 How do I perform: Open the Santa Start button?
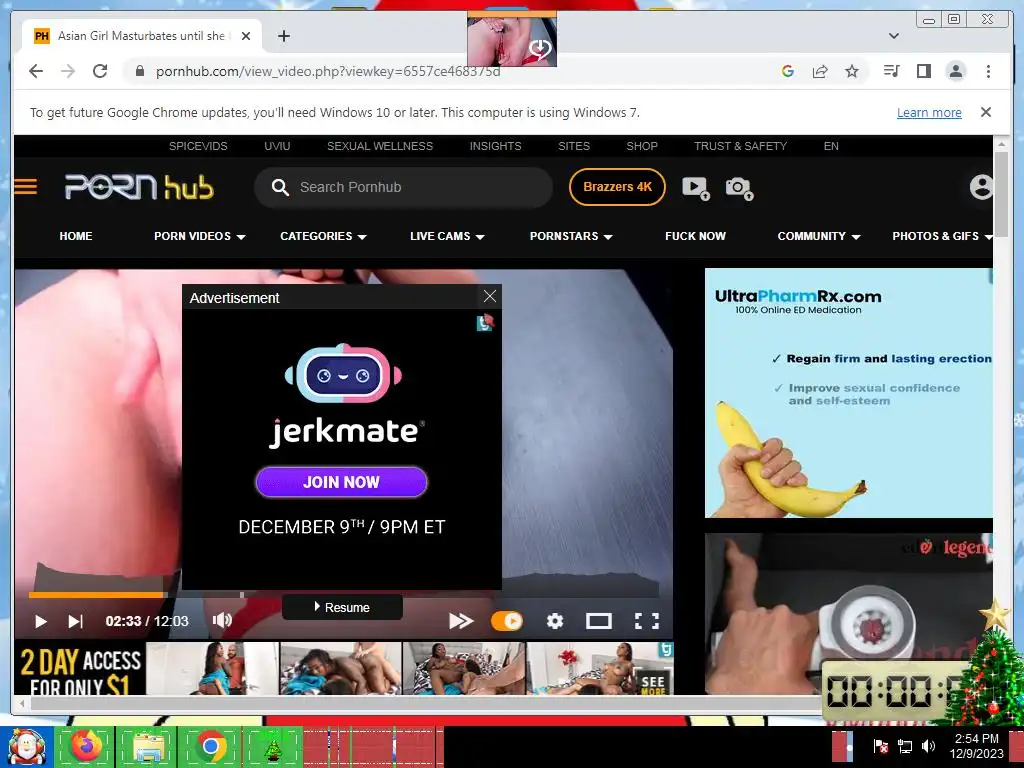tap(26, 746)
